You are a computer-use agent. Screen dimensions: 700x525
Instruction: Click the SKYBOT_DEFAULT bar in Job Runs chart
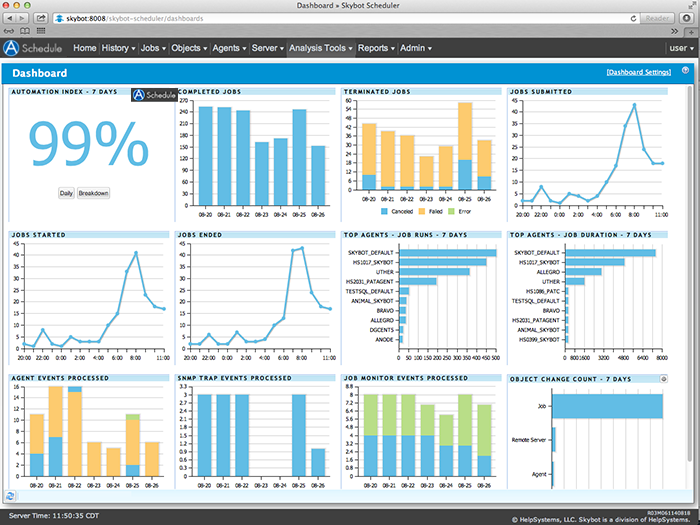pos(448,253)
